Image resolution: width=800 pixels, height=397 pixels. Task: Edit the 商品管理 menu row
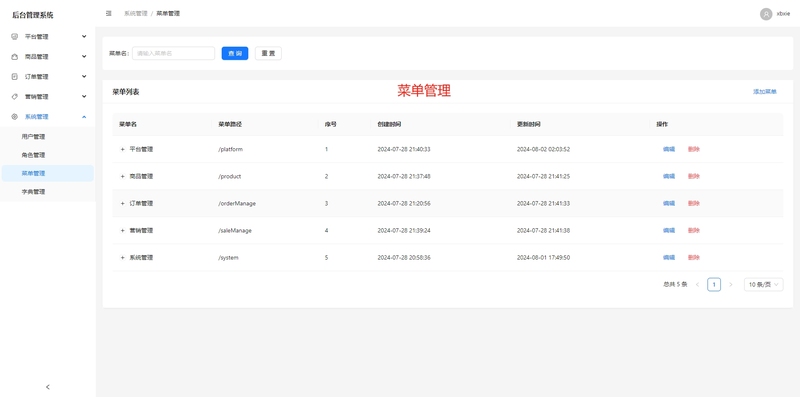point(669,177)
